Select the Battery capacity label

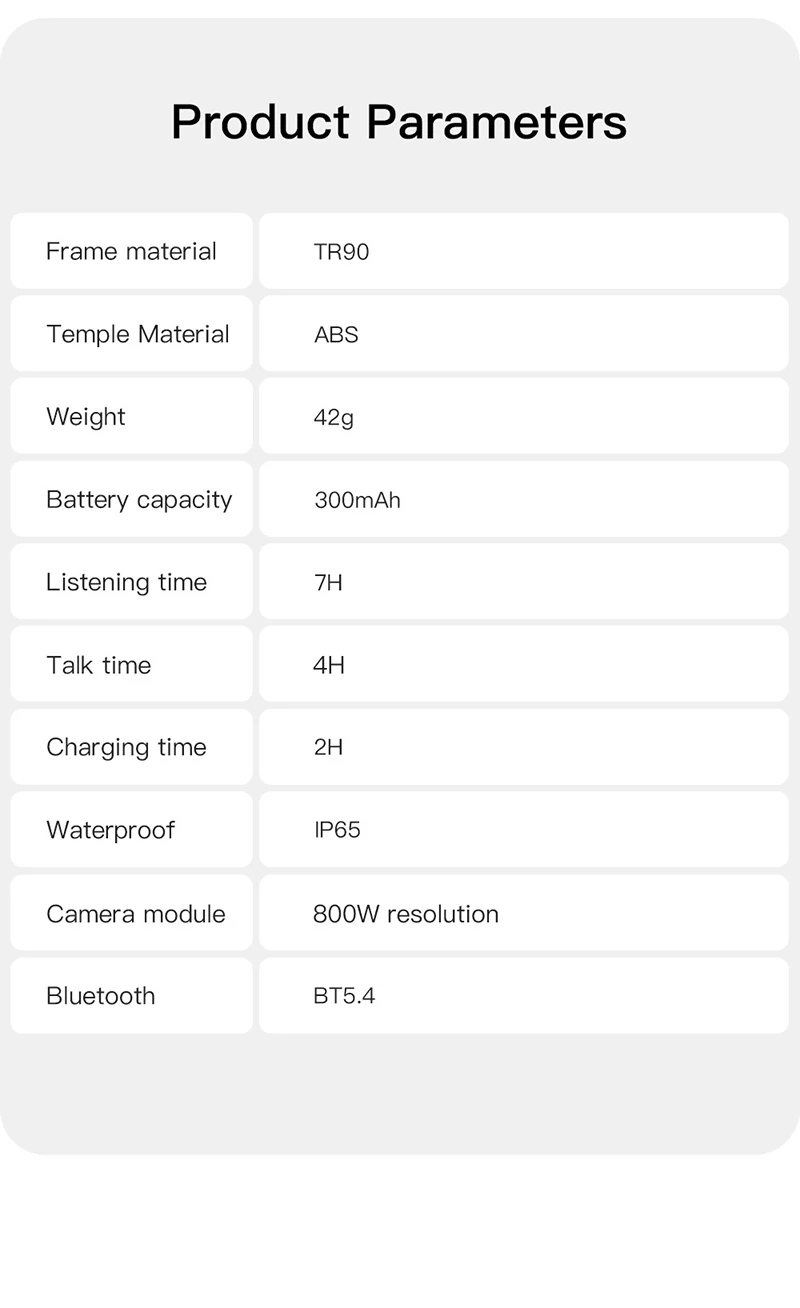pyautogui.click(x=139, y=500)
